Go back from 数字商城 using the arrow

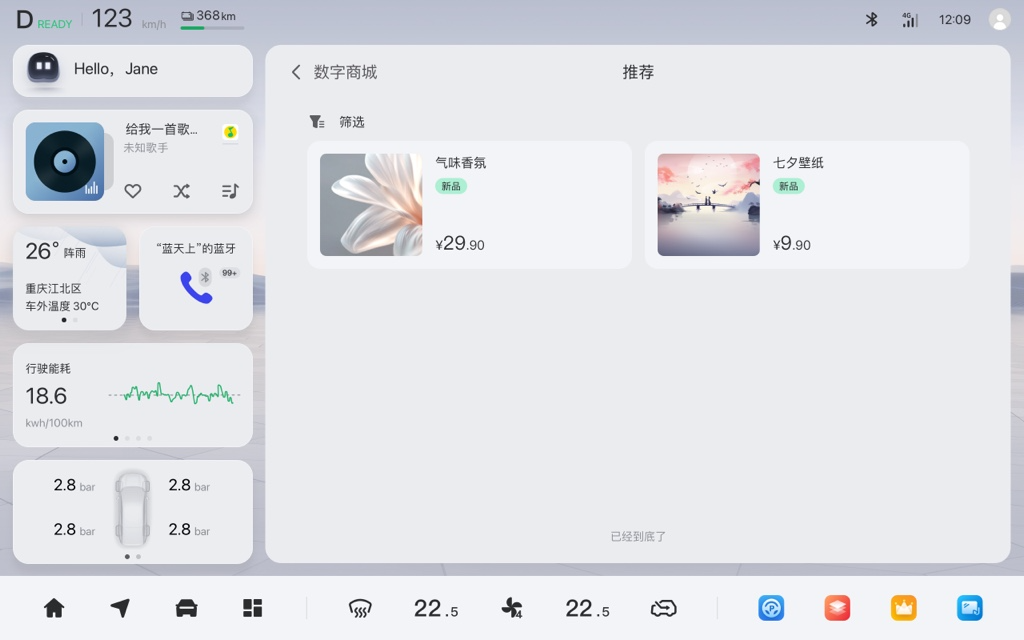[x=296, y=72]
